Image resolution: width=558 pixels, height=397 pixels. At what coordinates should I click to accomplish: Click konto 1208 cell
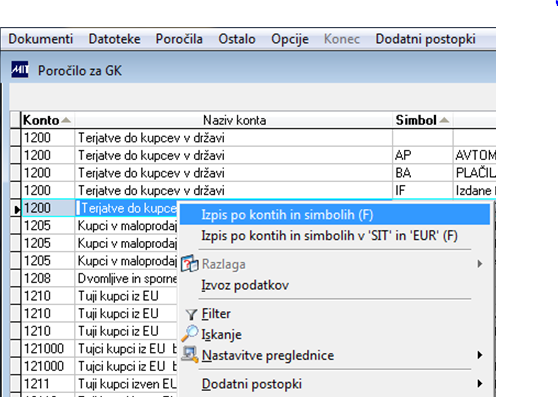[x=48, y=278]
